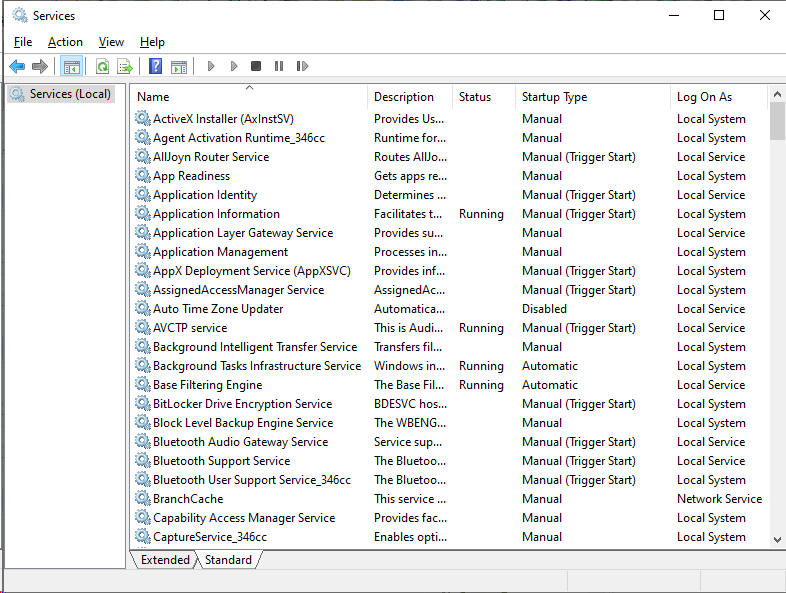Click 'Routes AllJo...' description cell
The height and width of the screenshot is (593, 786).
(410, 157)
